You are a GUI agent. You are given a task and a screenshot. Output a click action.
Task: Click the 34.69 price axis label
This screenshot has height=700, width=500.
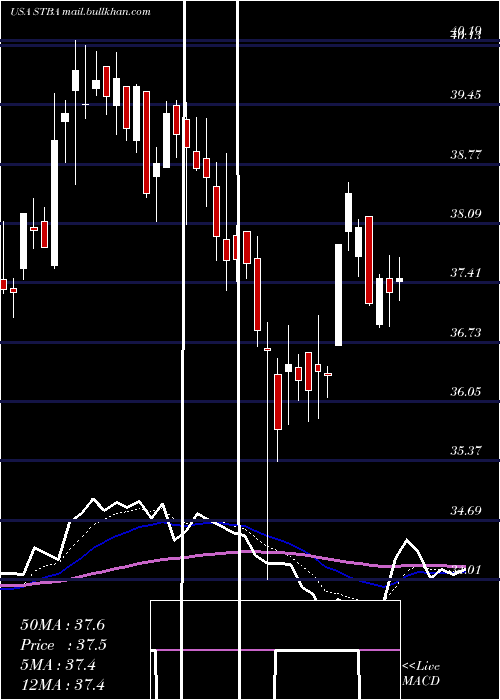(x=466, y=510)
